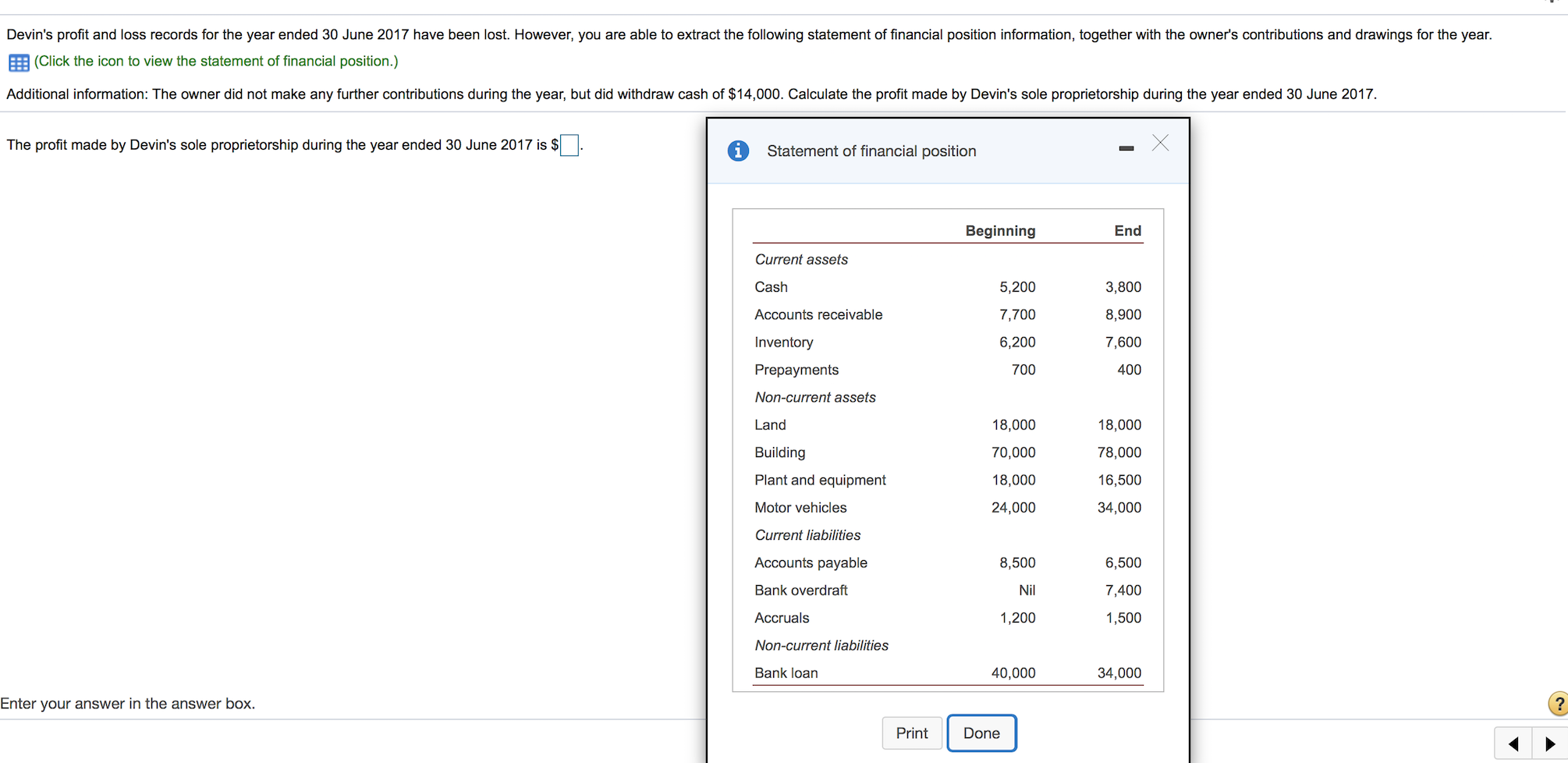The height and width of the screenshot is (763, 1568).
Task: Click the dialog title Statement of financial position
Action: [x=871, y=151]
